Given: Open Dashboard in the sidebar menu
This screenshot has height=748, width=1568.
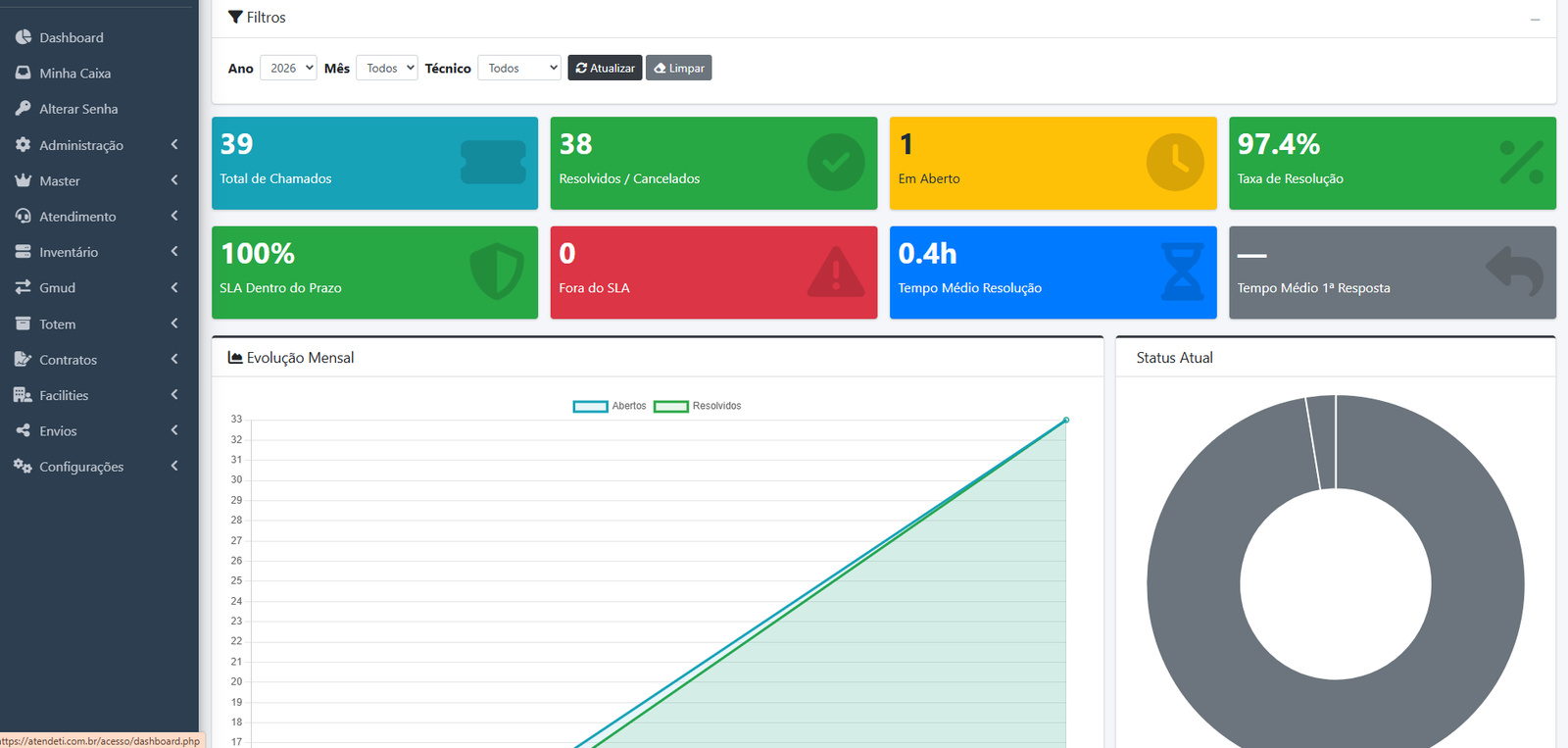Looking at the screenshot, I should (99, 37).
